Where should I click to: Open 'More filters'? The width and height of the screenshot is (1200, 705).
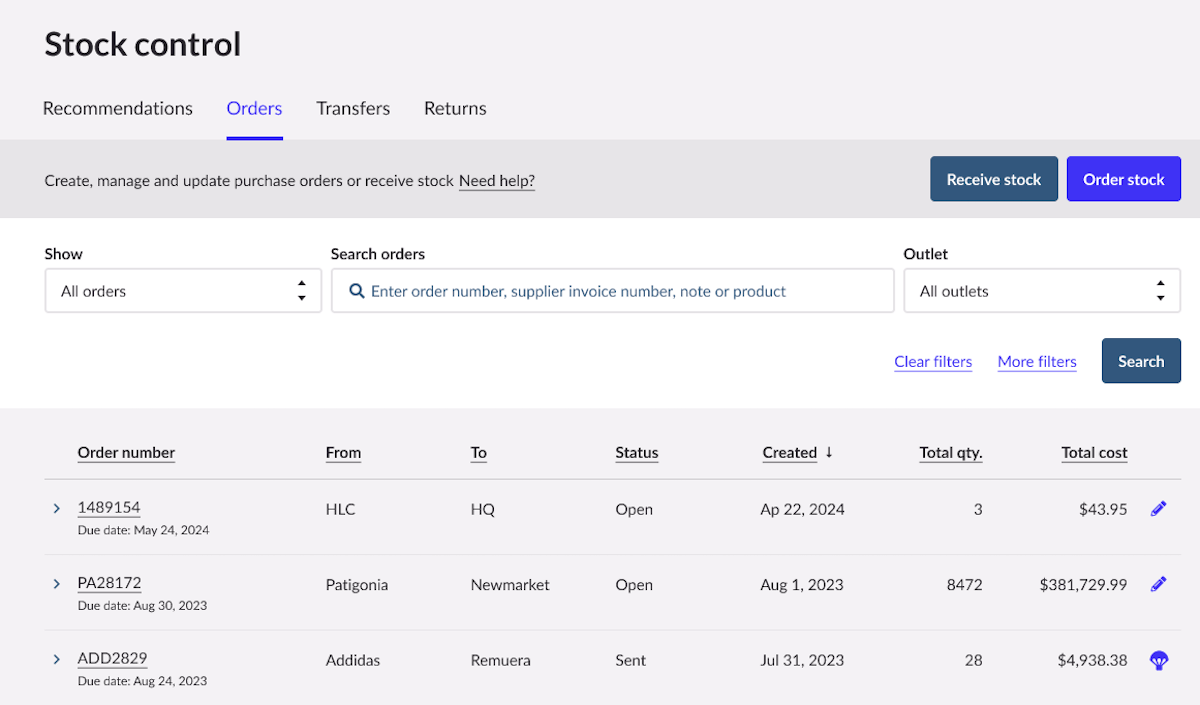pyautogui.click(x=1037, y=361)
